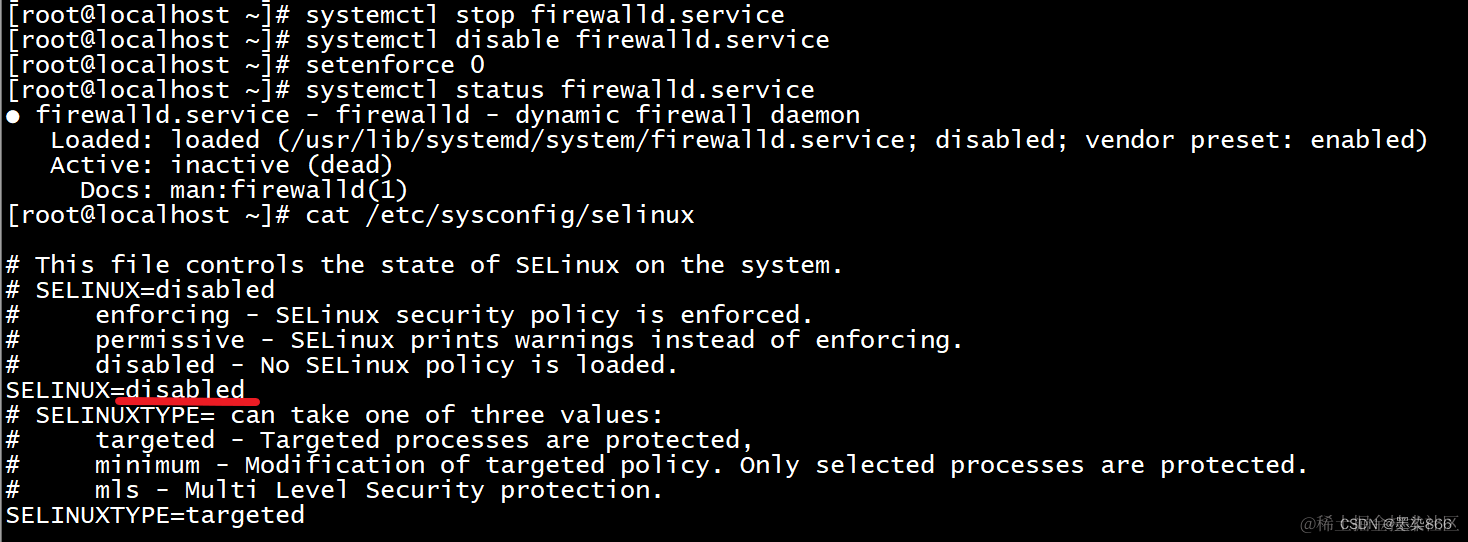Click the systemctl stop firewalld.service command
Viewport: 1468px width, 542px height.
point(545,16)
